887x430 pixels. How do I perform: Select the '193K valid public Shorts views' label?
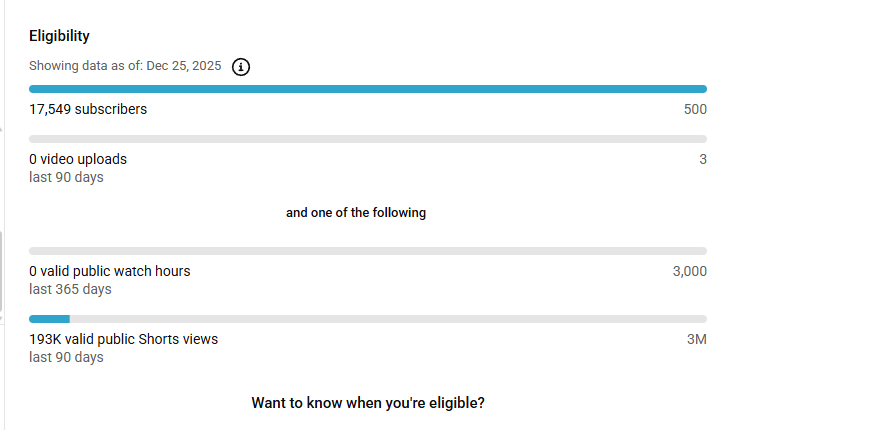(123, 339)
